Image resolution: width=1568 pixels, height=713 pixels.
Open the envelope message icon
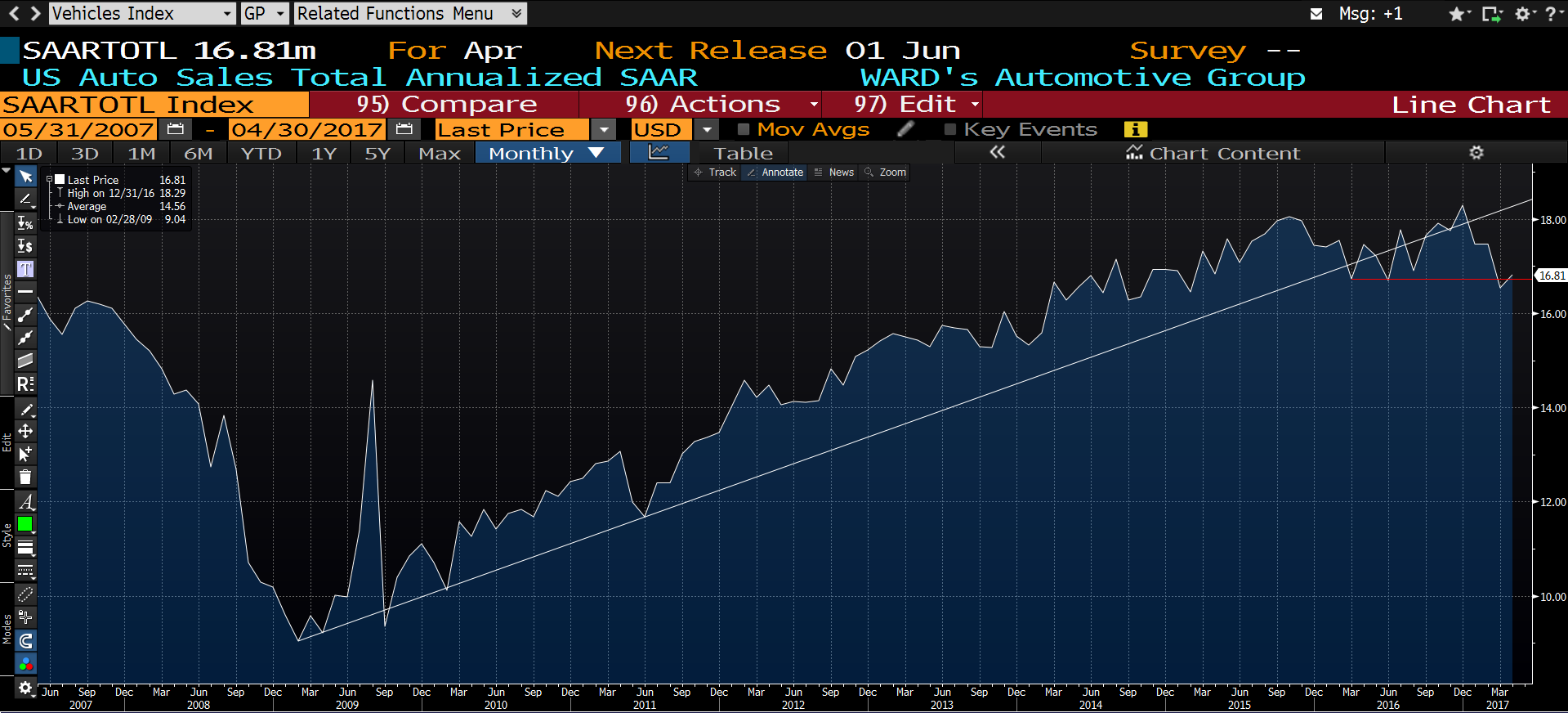point(1316,14)
